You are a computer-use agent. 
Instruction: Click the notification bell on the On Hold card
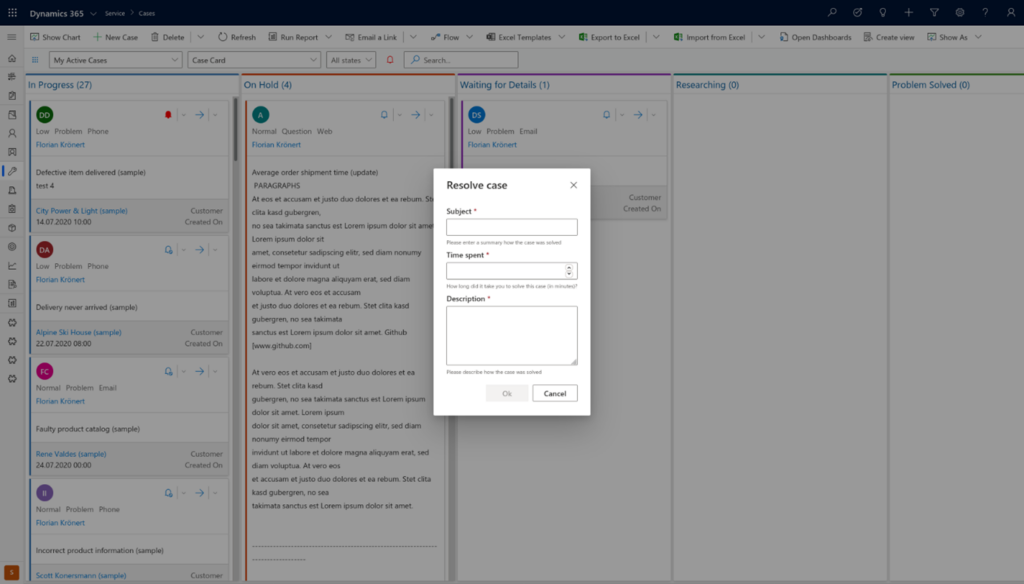384,114
